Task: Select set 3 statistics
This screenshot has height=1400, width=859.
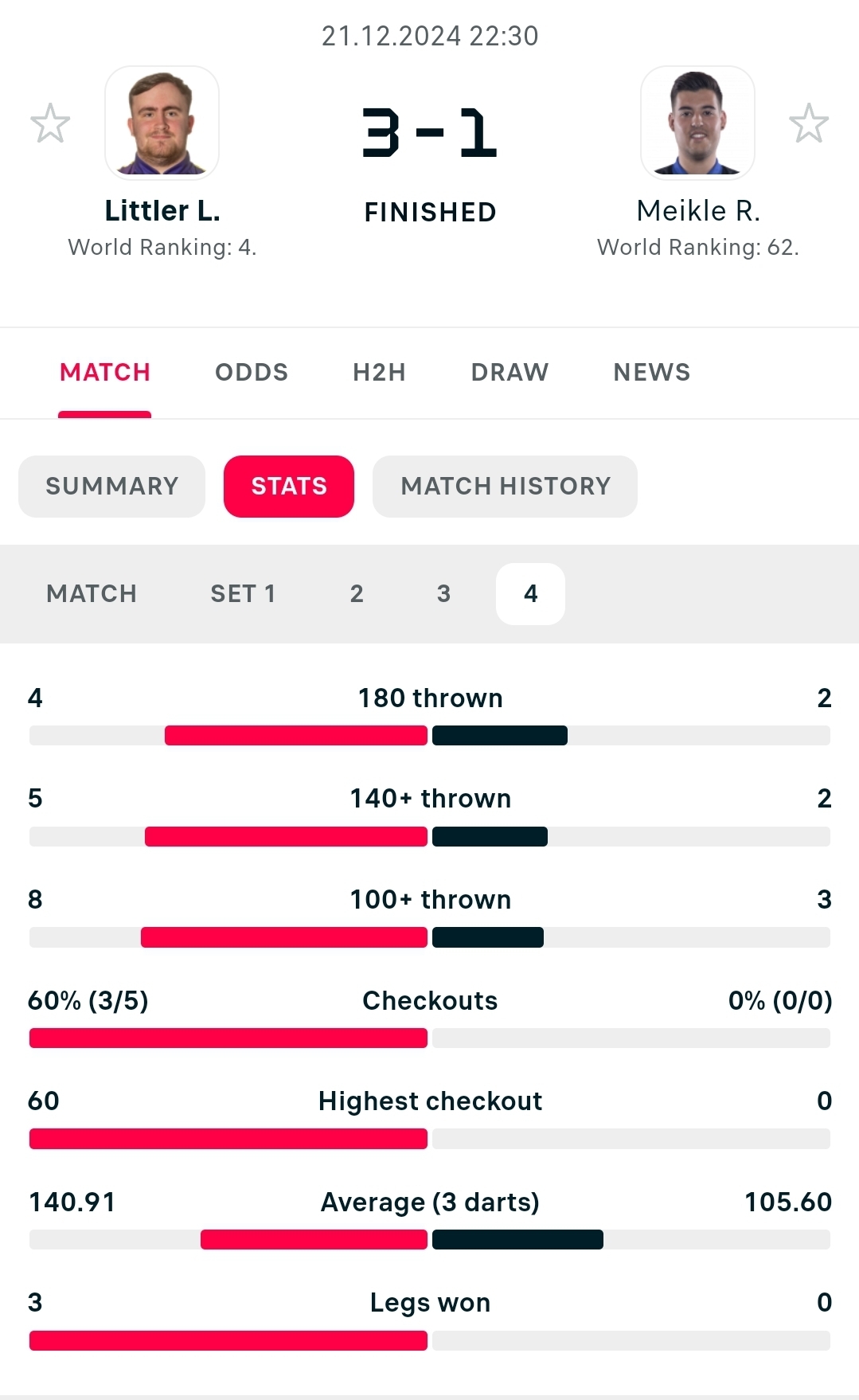Action: (x=443, y=593)
